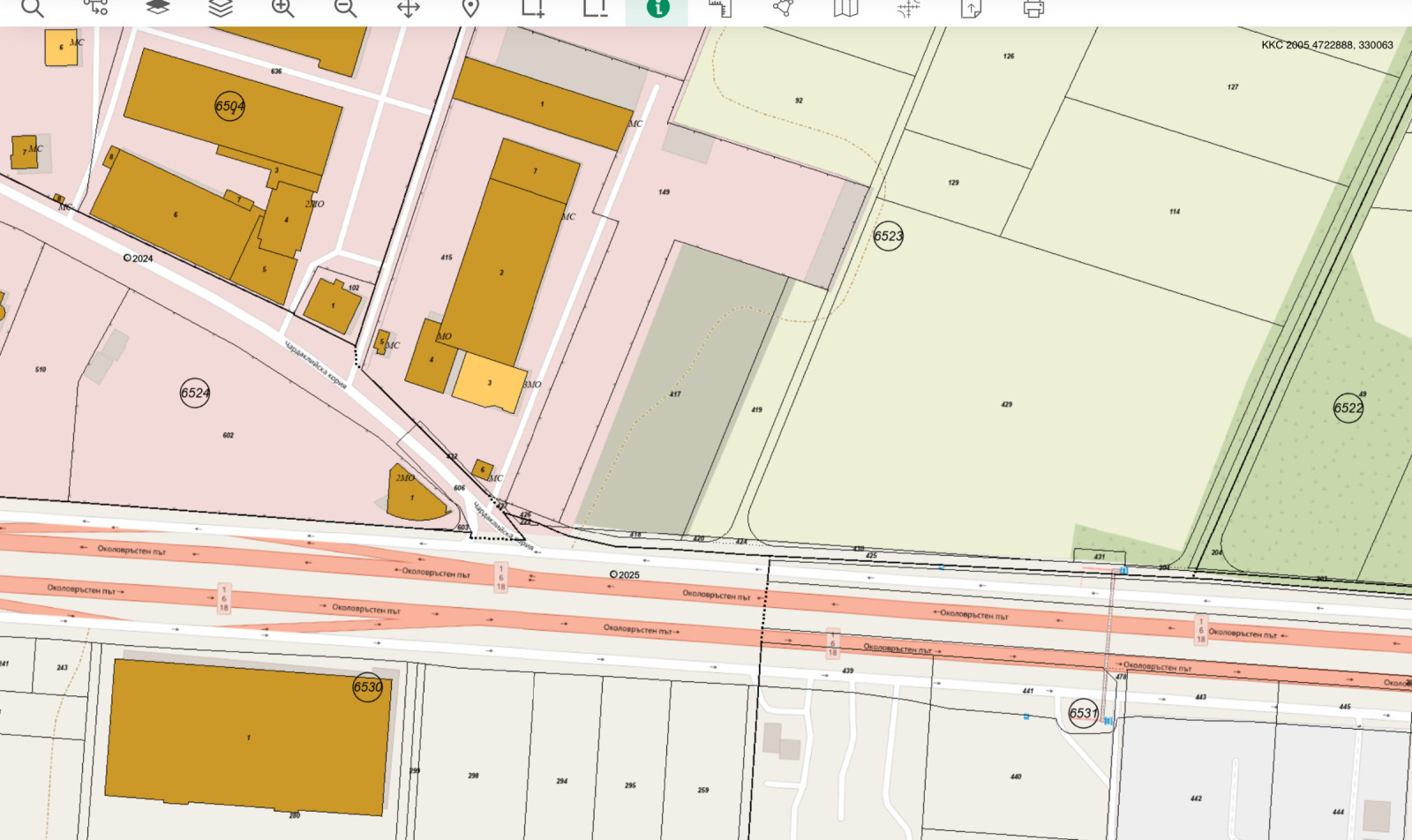Click the coordinate grid crosshair tool
The image size is (1412, 840).
(908, 8)
